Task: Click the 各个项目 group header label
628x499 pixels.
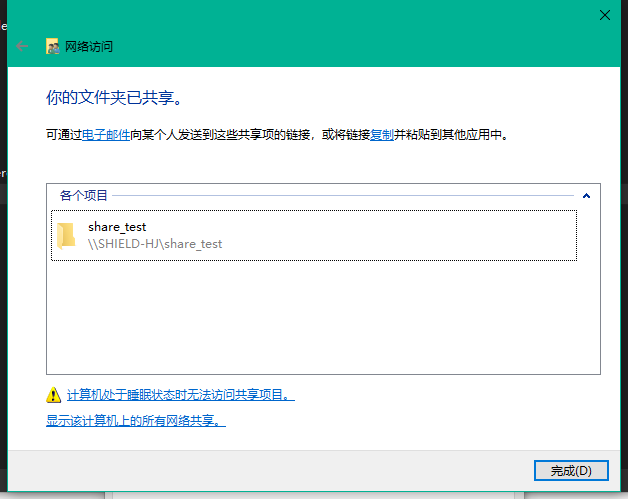Action: point(84,196)
